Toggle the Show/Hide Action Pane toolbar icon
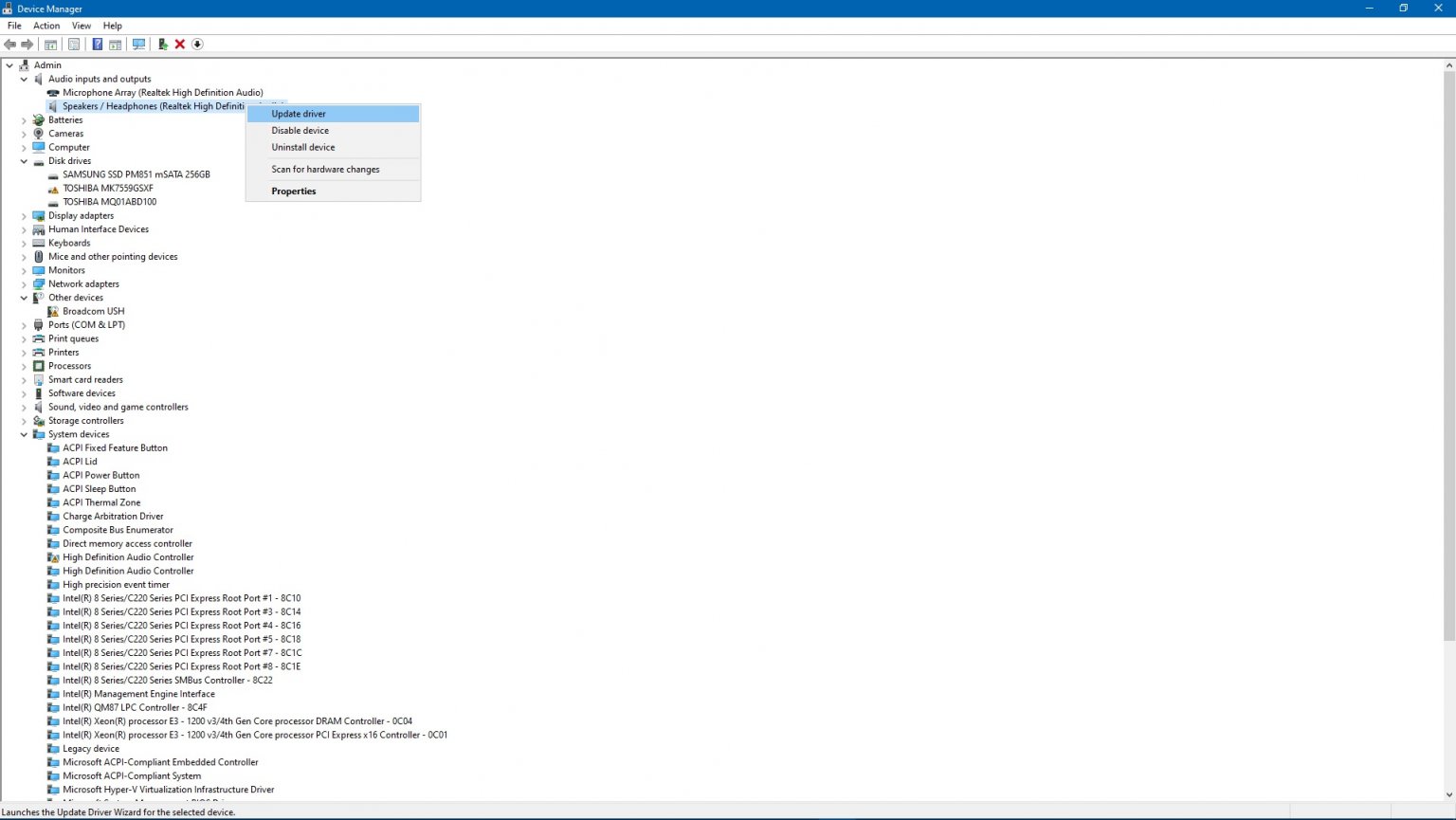The height and width of the screenshot is (820, 1456). tap(115, 45)
